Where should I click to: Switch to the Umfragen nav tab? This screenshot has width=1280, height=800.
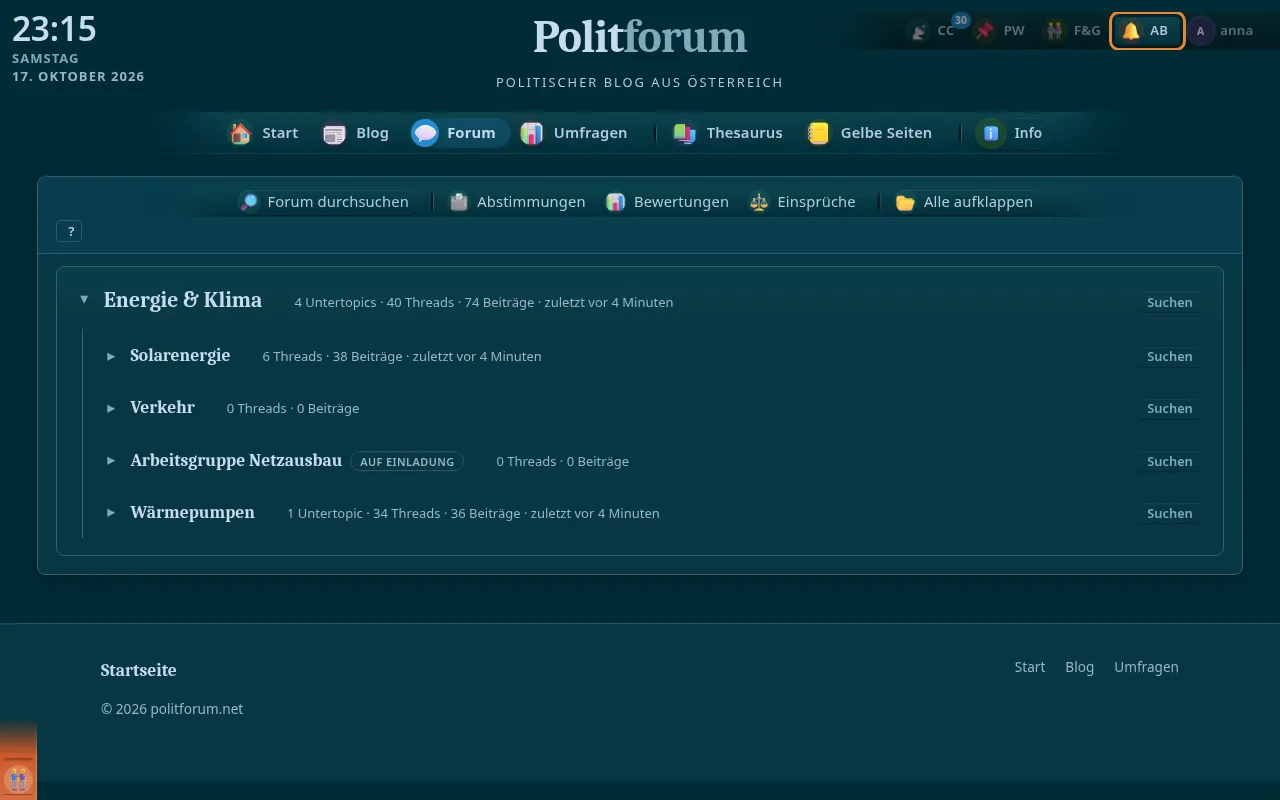[574, 133]
